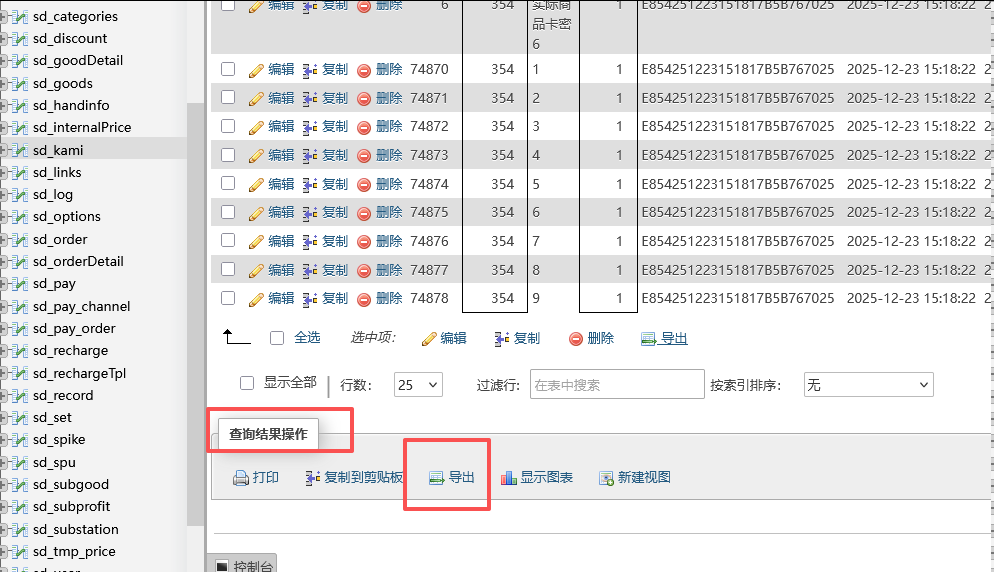This screenshot has width=994, height=572.
Task: Toggle the Show all checkbox
Action: [x=247, y=383]
